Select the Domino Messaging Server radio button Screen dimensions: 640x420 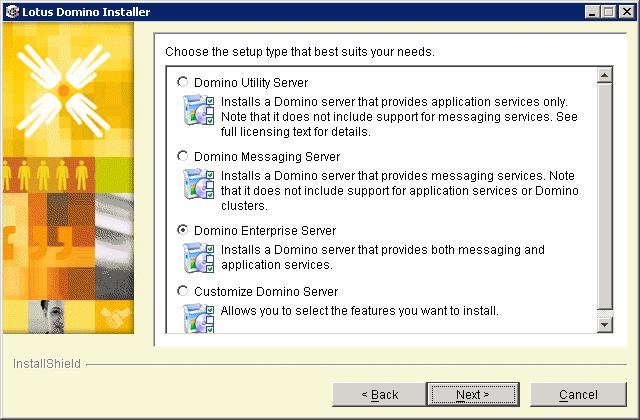(x=182, y=156)
